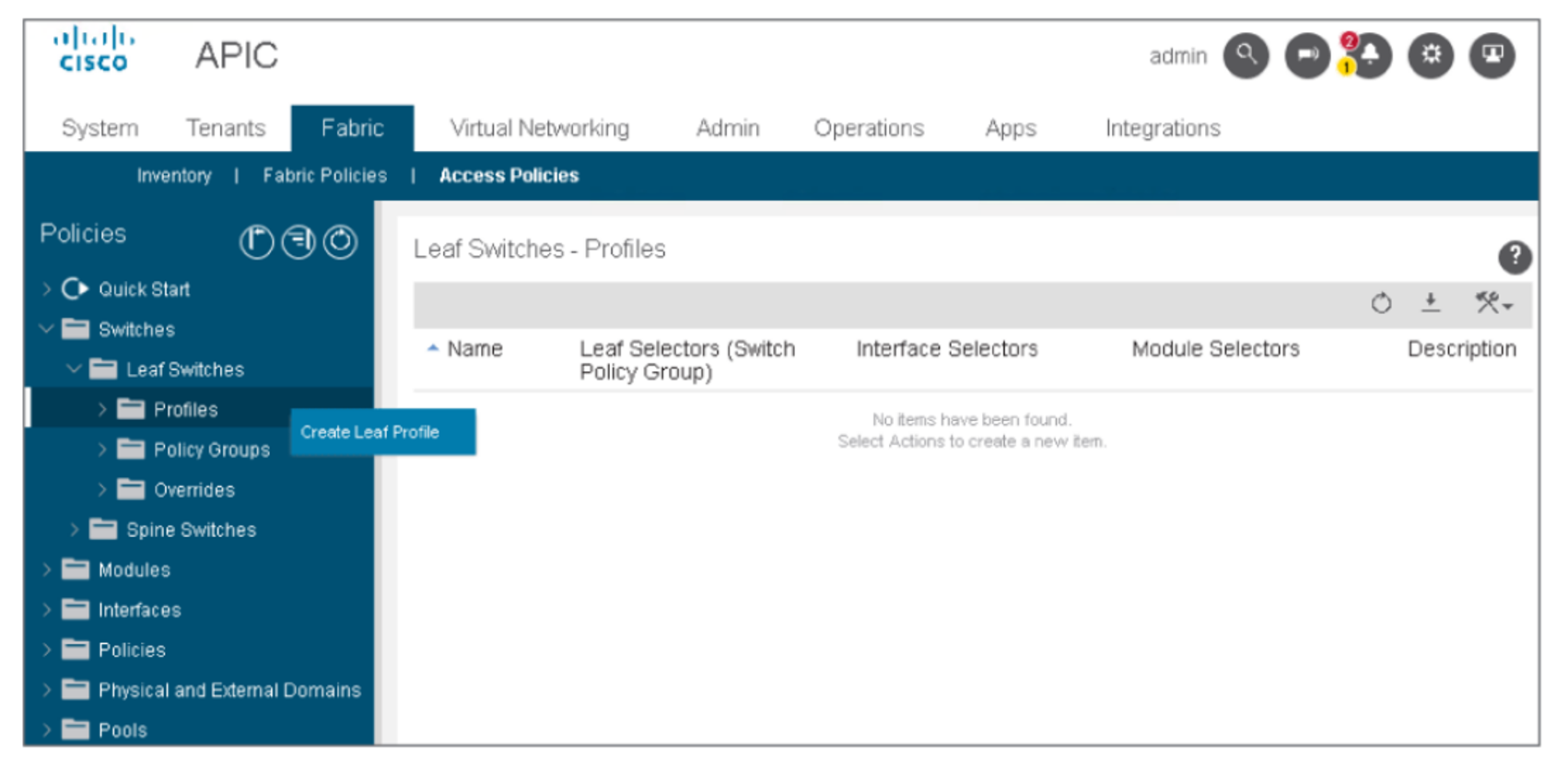The height and width of the screenshot is (760, 1568).
Task: Click the Cisco logo
Action: tap(93, 50)
